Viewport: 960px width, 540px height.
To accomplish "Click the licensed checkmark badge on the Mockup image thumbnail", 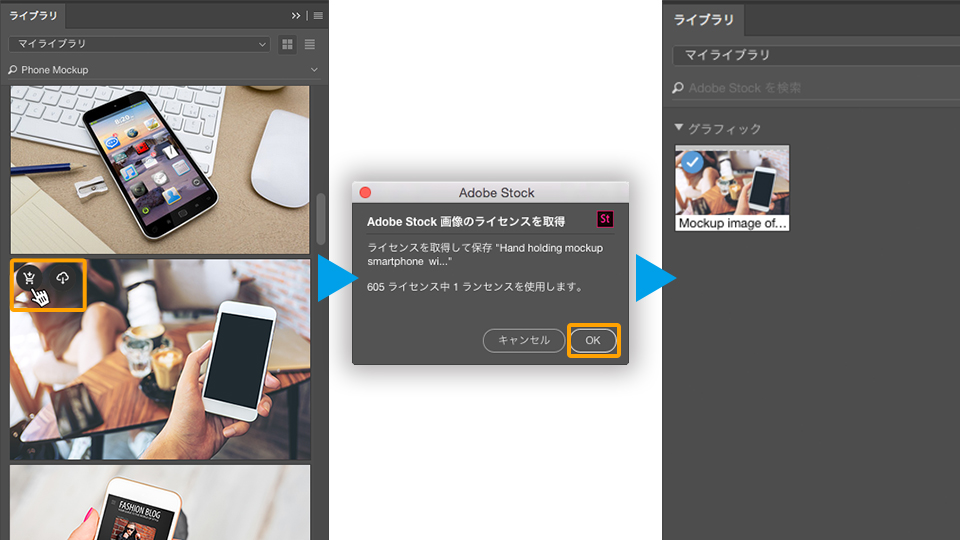I will [692, 162].
